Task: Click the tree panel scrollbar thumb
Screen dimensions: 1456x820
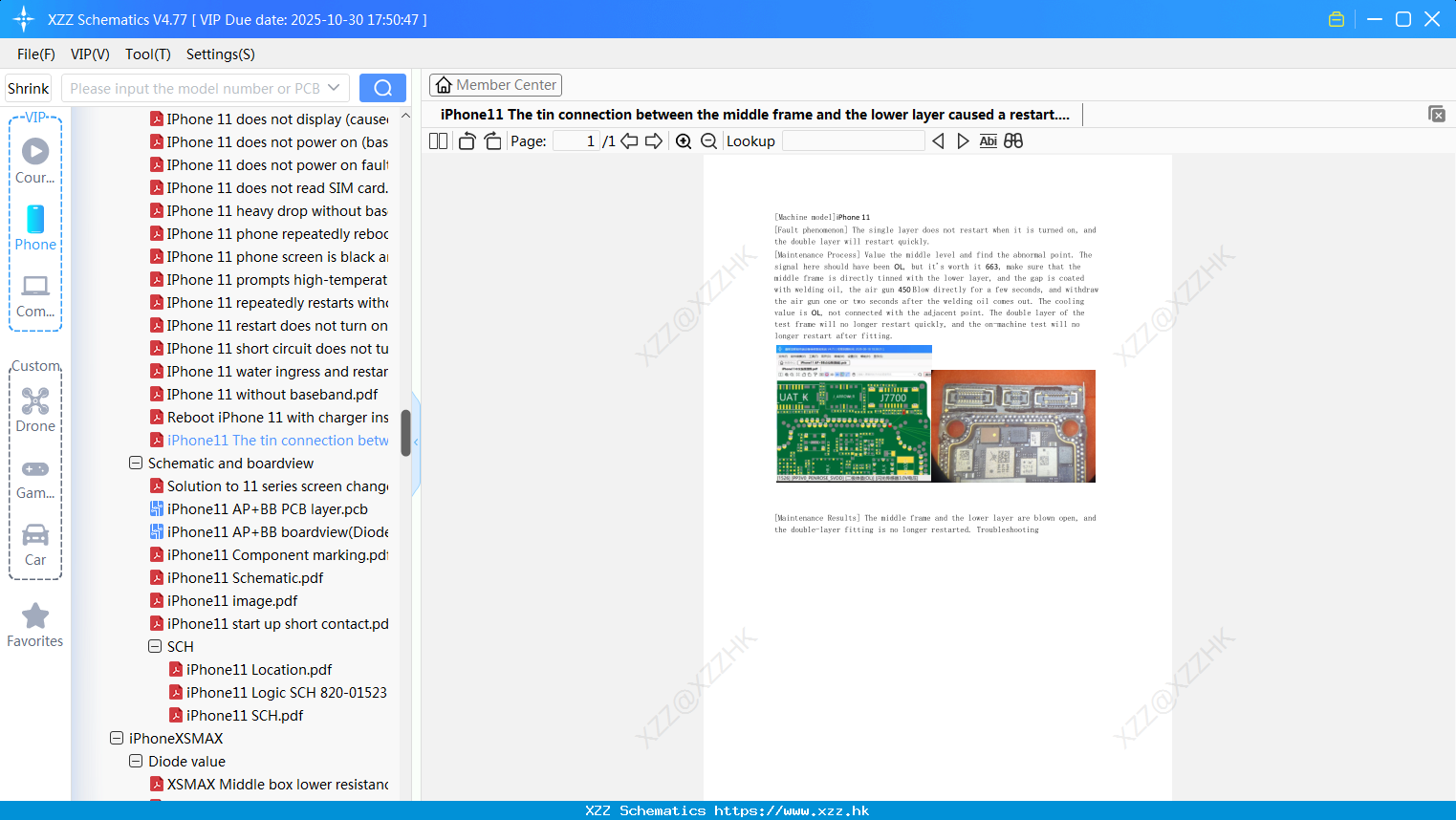Action: click(x=405, y=433)
